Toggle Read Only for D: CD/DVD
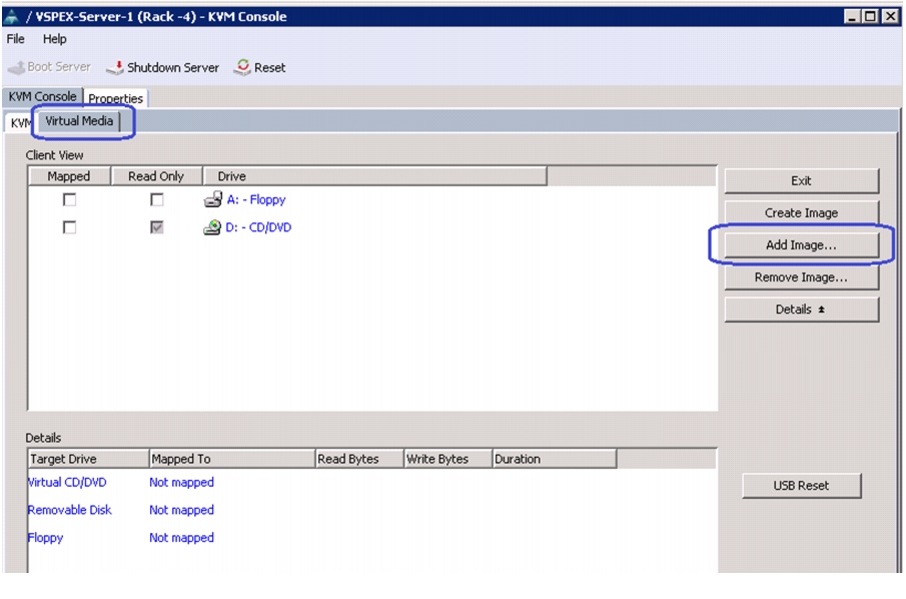This screenshot has height=599, width=906. 157,228
